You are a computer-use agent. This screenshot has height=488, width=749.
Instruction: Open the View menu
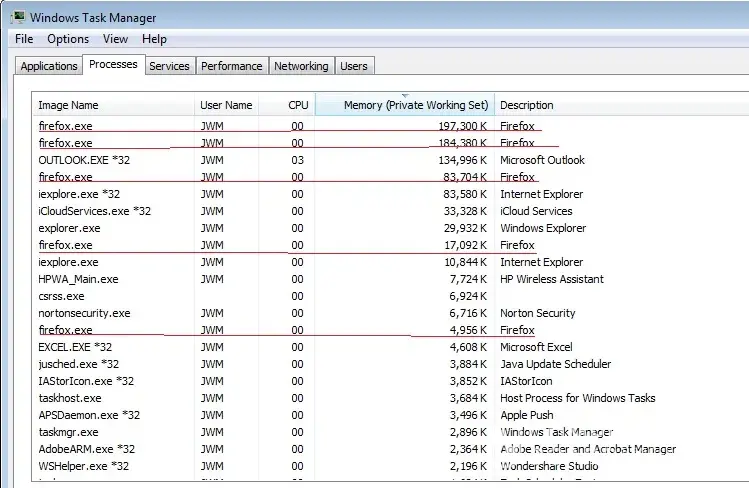click(x=115, y=39)
